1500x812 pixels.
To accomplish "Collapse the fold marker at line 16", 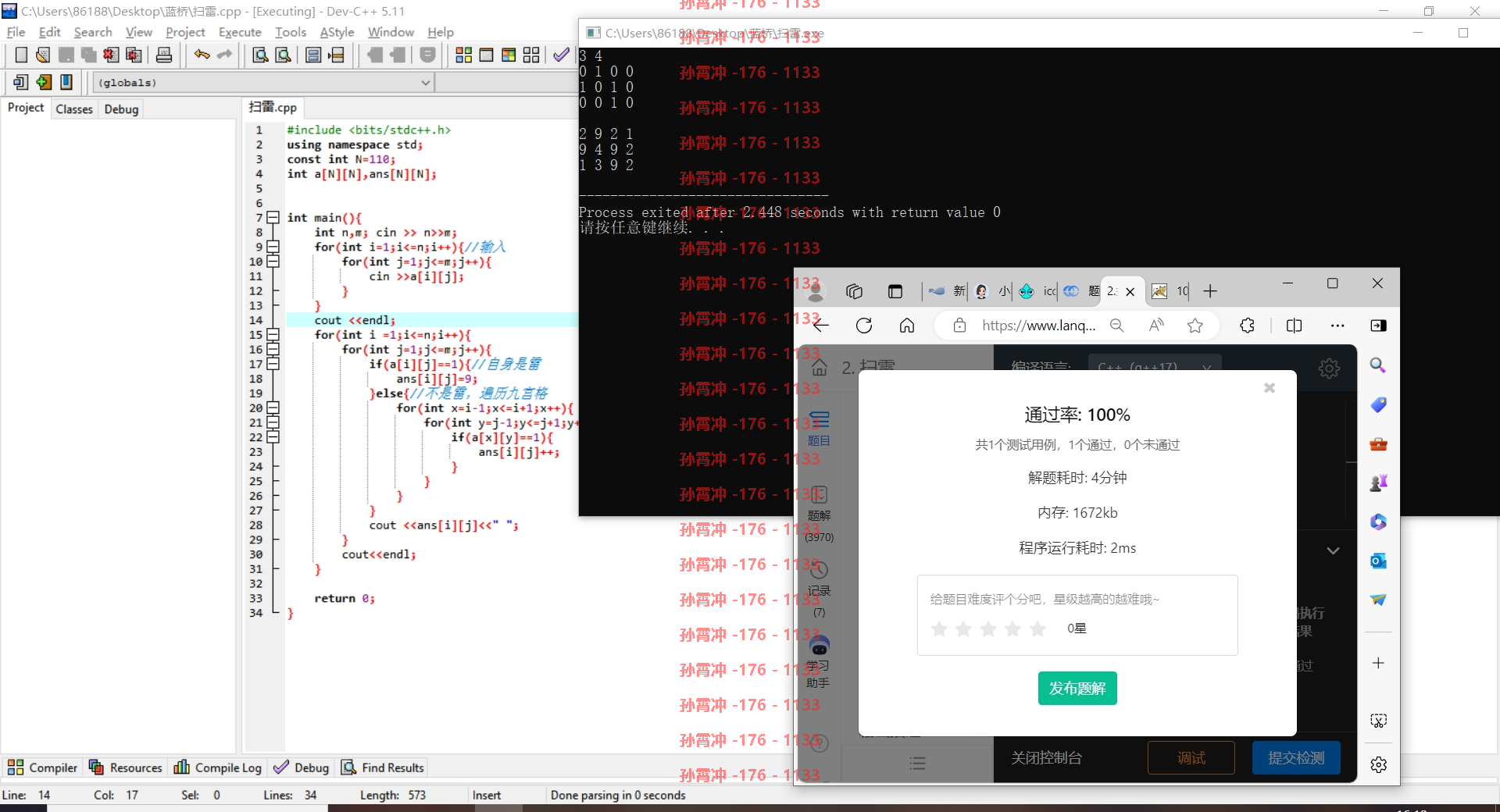I will pos(273,350).
